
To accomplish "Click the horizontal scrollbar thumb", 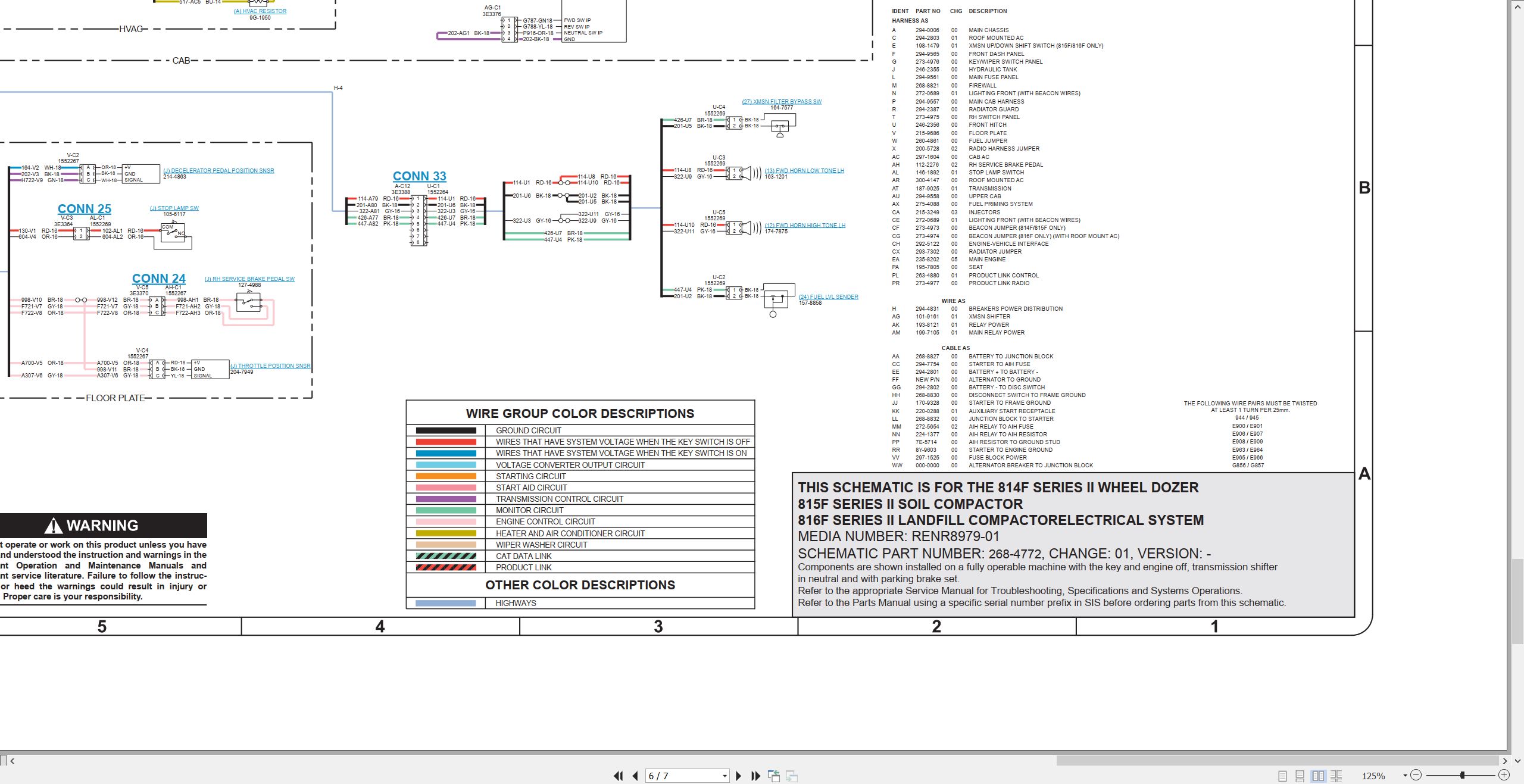I will coord(1278,761).
